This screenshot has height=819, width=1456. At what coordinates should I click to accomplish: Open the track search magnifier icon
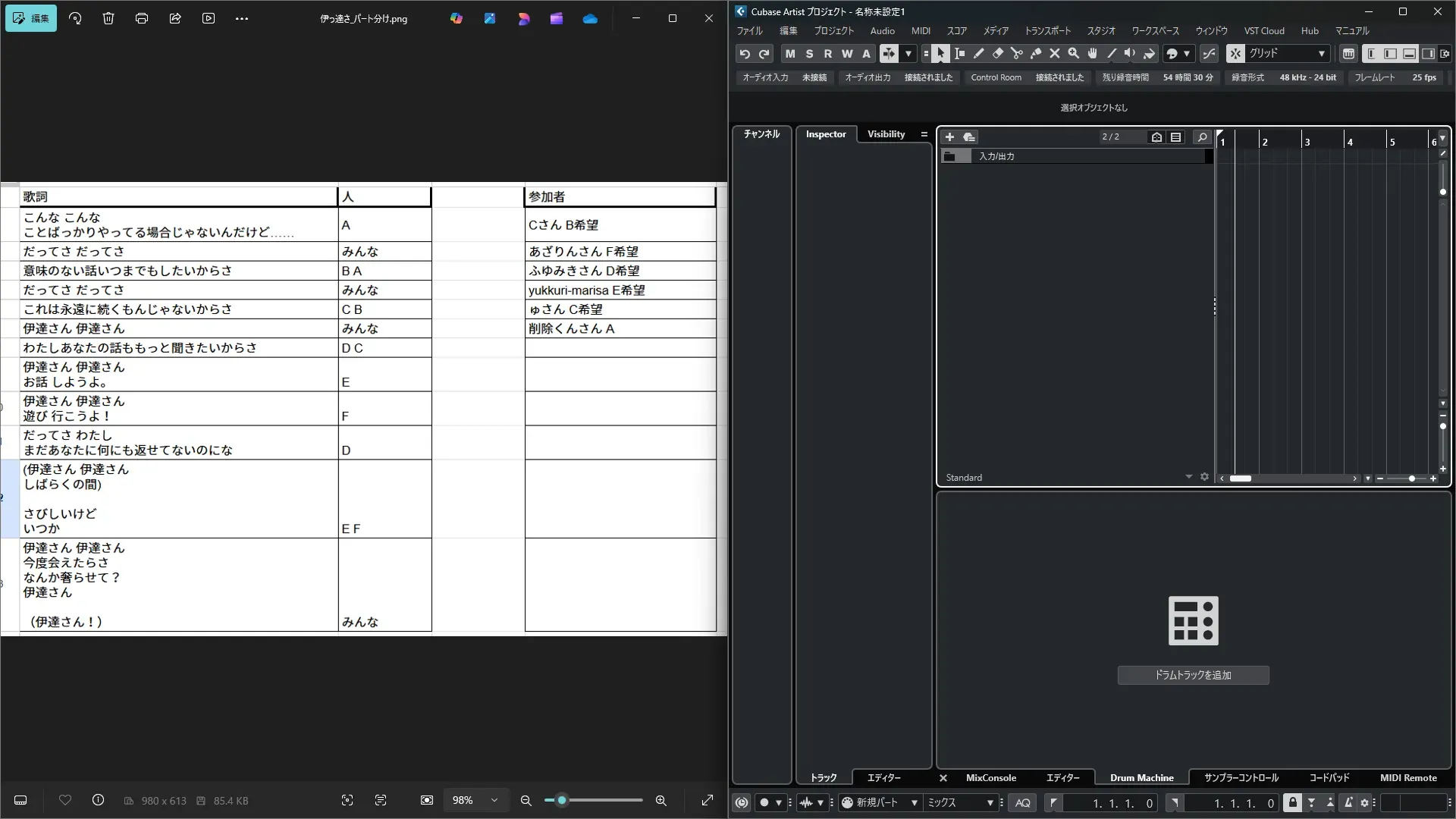tap(1202, 137)
